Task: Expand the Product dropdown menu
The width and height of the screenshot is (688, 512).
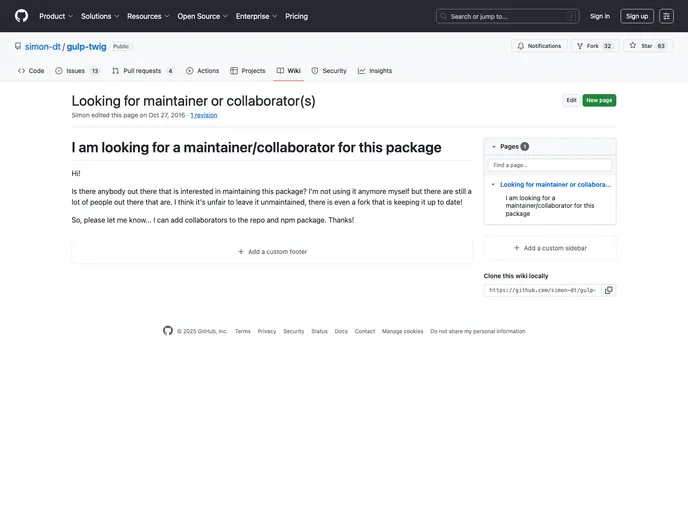Action: point(55,16)
